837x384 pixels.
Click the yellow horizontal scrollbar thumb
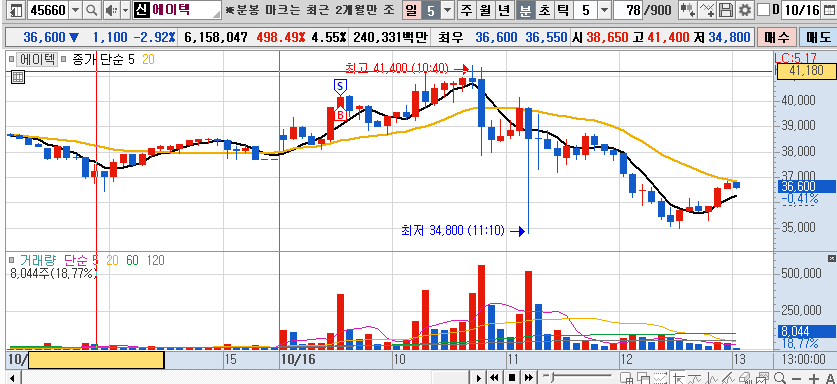[x=96, y=361]
